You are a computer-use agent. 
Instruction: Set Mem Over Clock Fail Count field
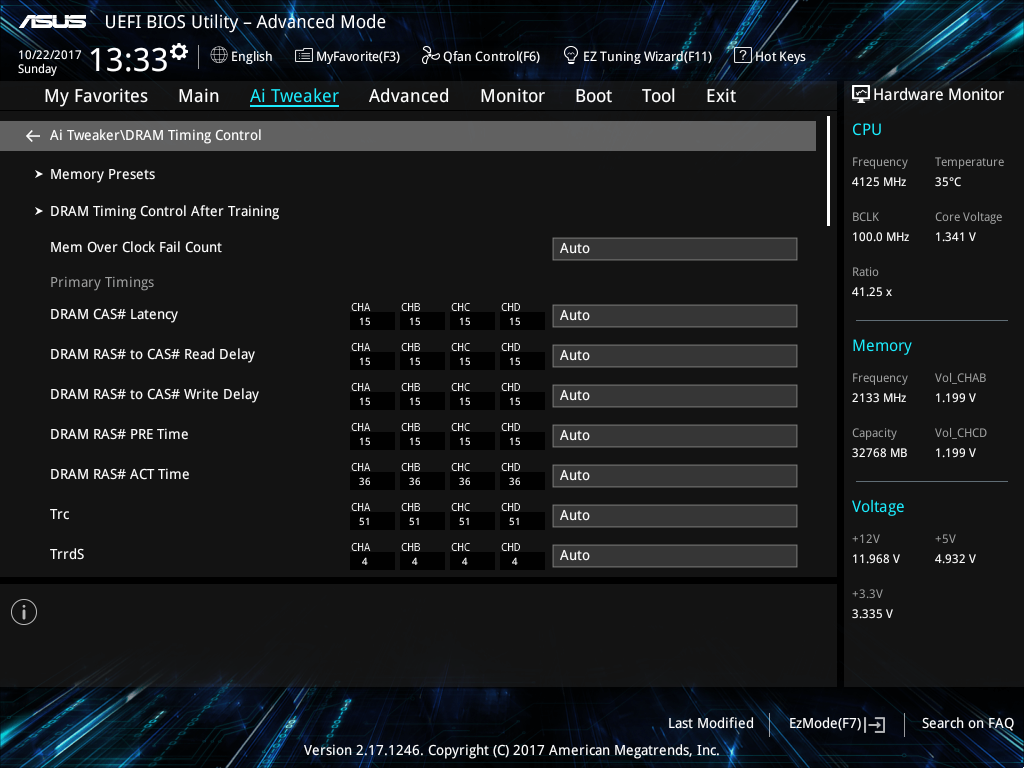(x=675, y=249)
